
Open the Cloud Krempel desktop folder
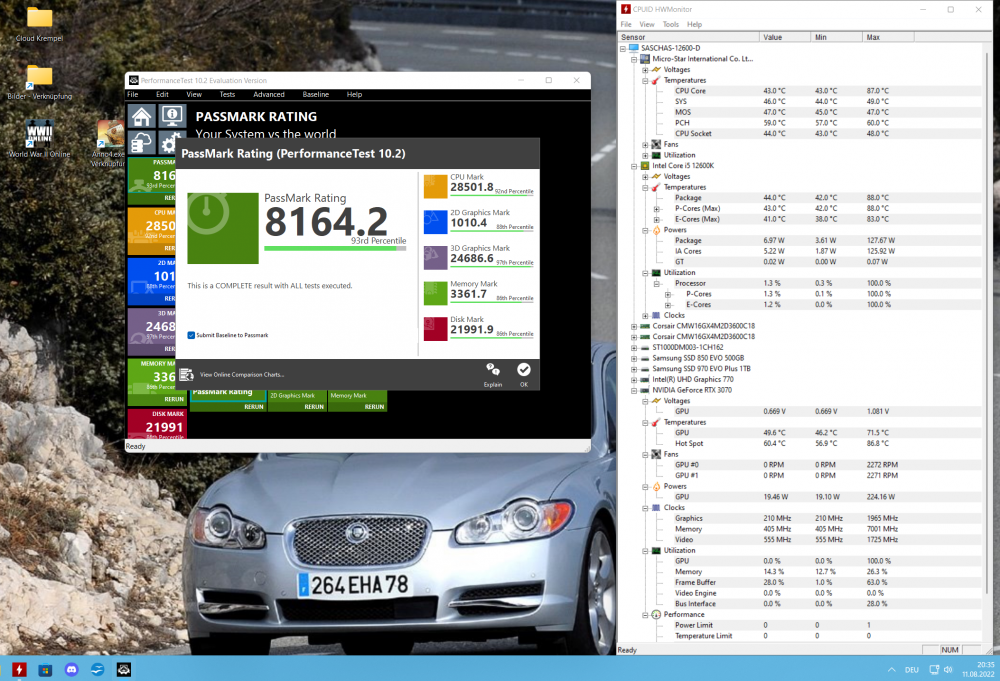point(39,18)
